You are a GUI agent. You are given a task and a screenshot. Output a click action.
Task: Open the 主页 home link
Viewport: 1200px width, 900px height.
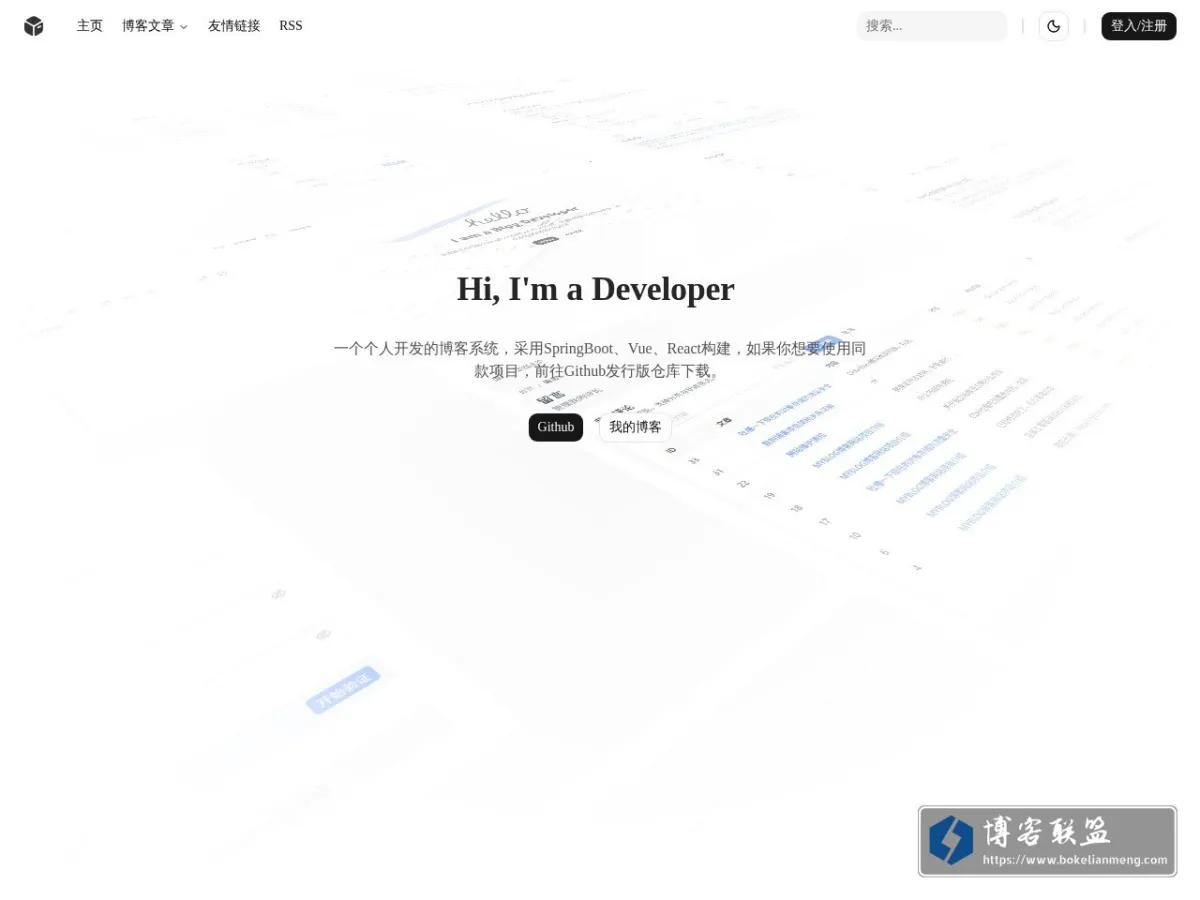click(90, 26)
